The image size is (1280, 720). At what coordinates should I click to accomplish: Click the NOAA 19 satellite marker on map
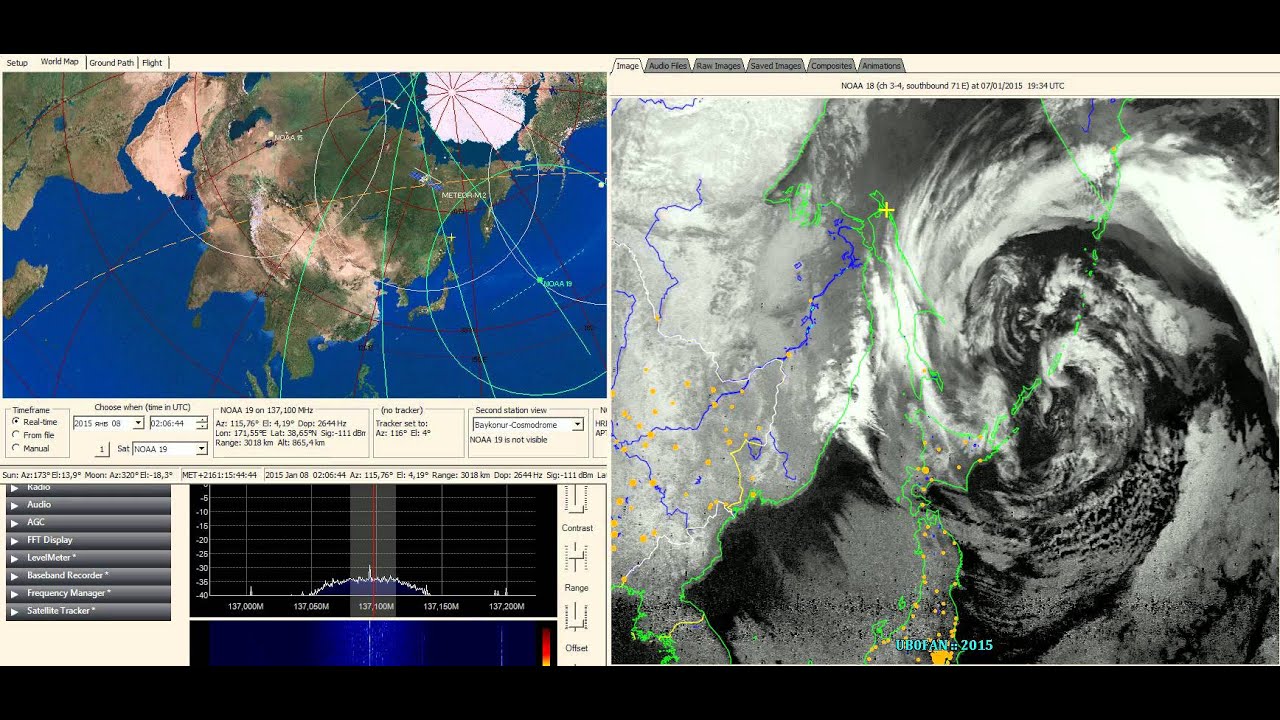pyautogui.click(x=540, y=280)
